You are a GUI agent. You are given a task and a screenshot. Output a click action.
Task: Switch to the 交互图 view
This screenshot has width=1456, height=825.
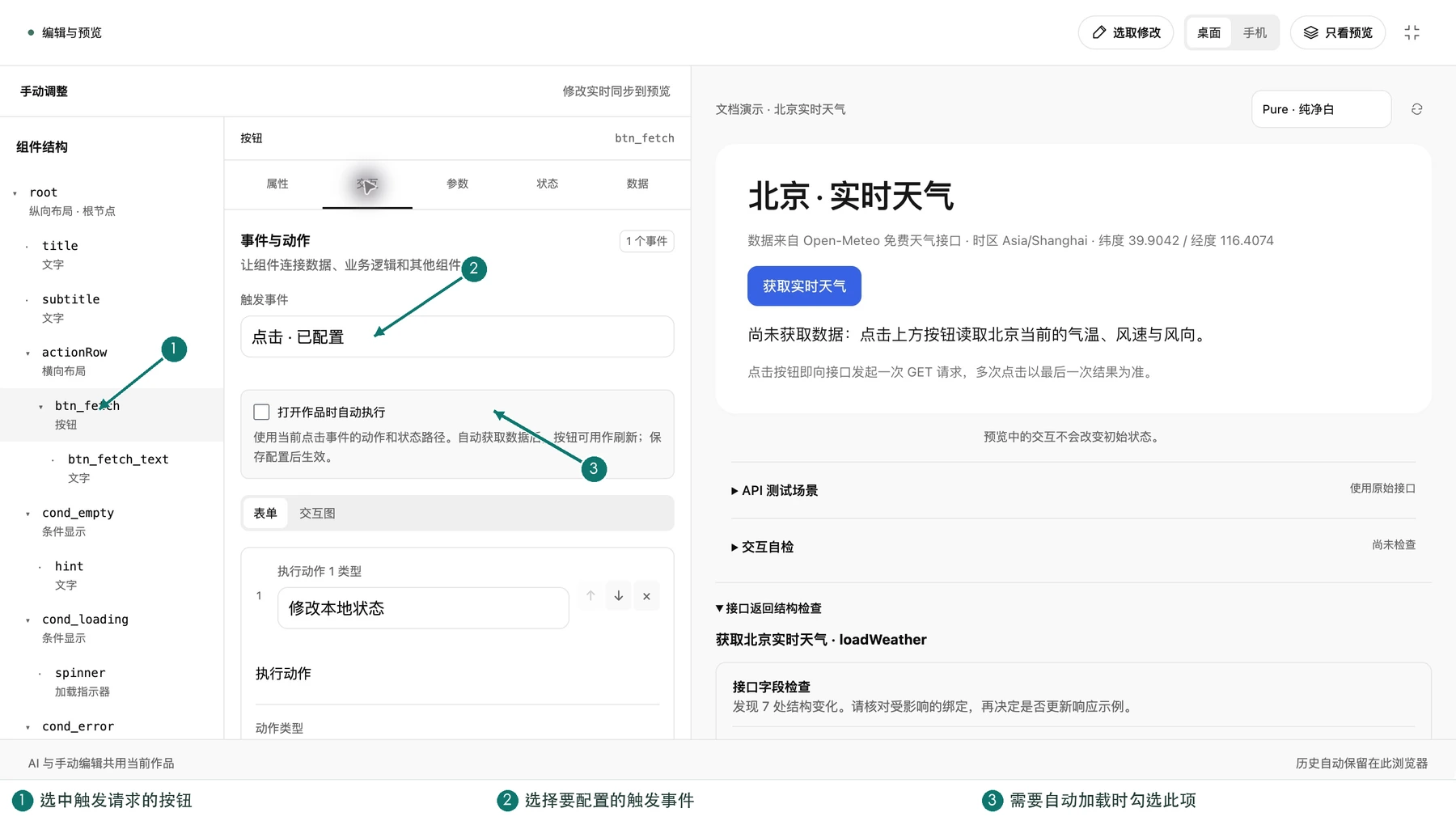point(317,513)
